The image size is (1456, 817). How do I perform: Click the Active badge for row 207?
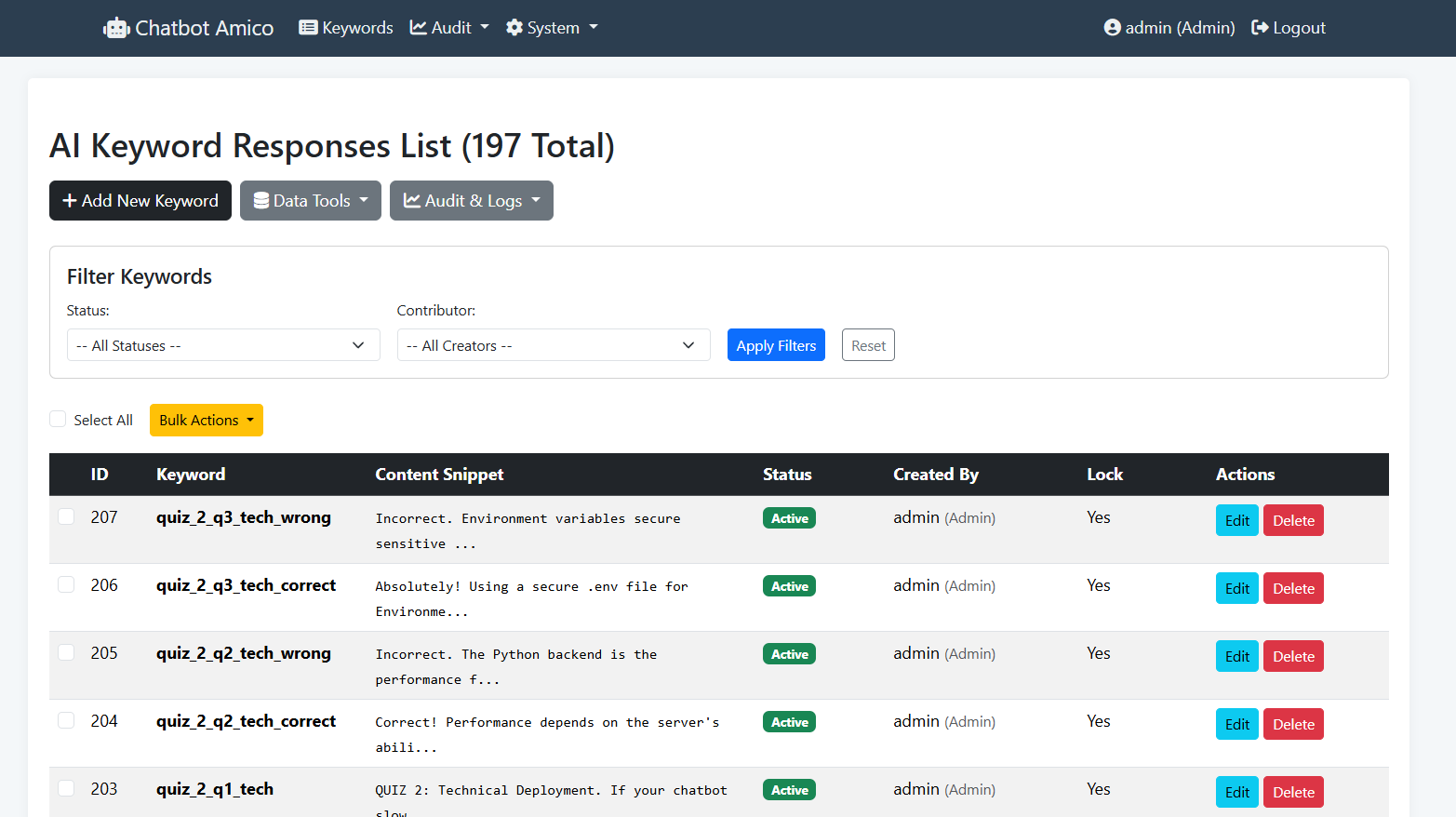789,518
